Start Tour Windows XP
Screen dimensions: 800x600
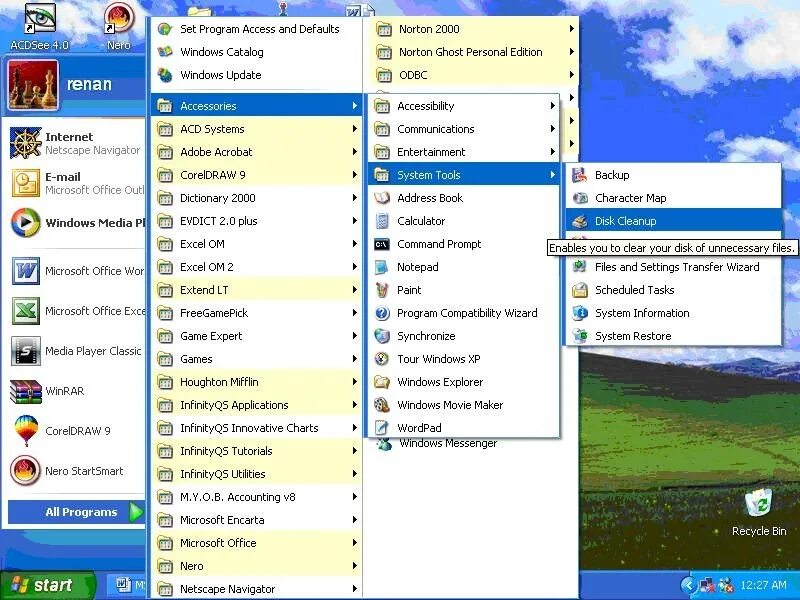pyautogui.click(x=463, y=359)
